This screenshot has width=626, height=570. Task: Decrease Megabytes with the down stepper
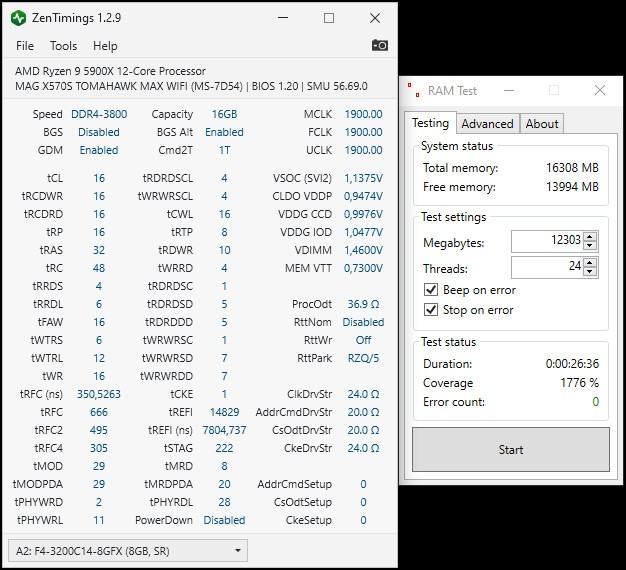(590, 245)
